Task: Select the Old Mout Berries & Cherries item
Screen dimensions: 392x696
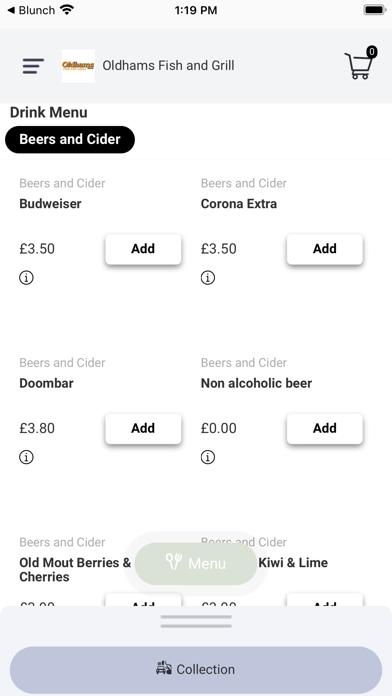Action: click(75, 569)
